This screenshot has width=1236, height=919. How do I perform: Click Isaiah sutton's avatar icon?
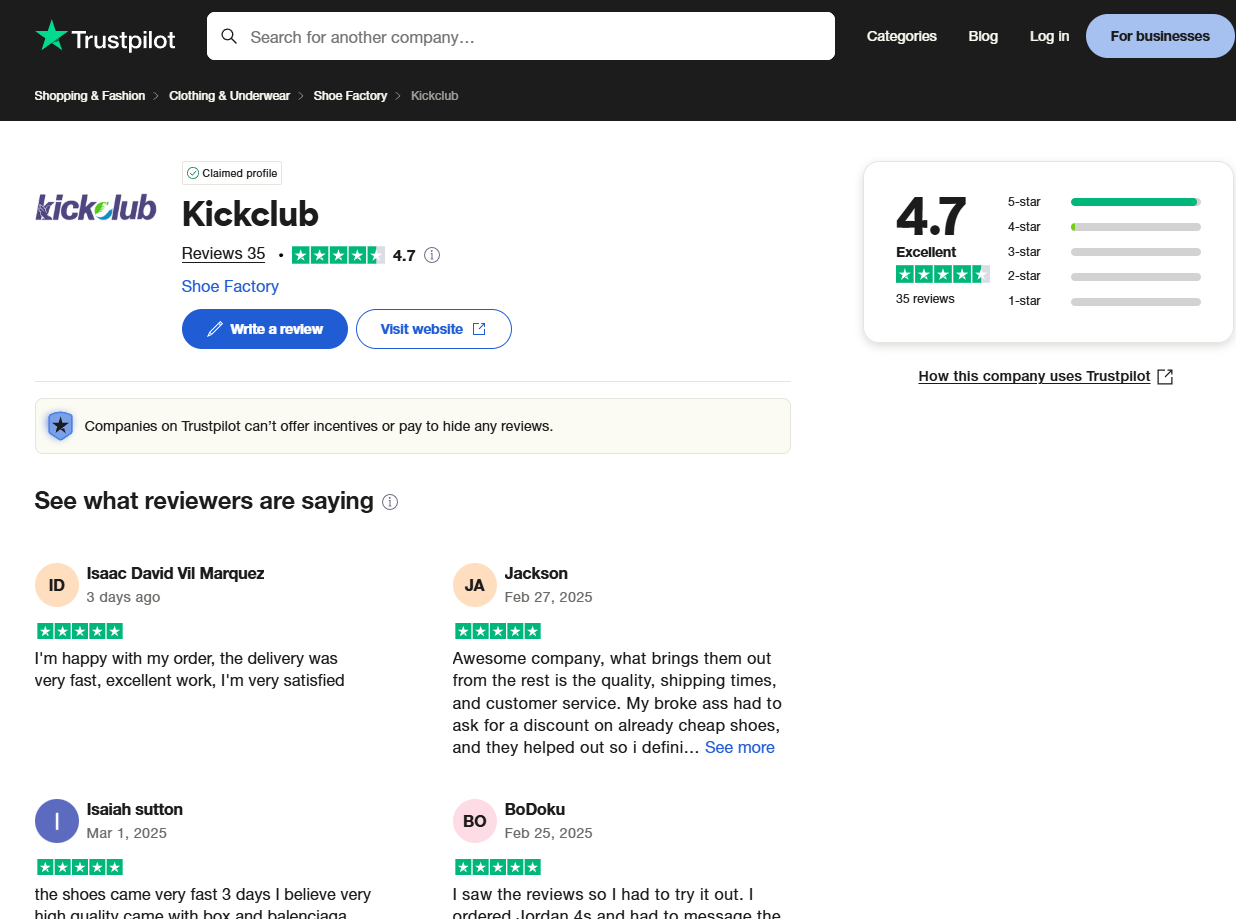point(57,821)
